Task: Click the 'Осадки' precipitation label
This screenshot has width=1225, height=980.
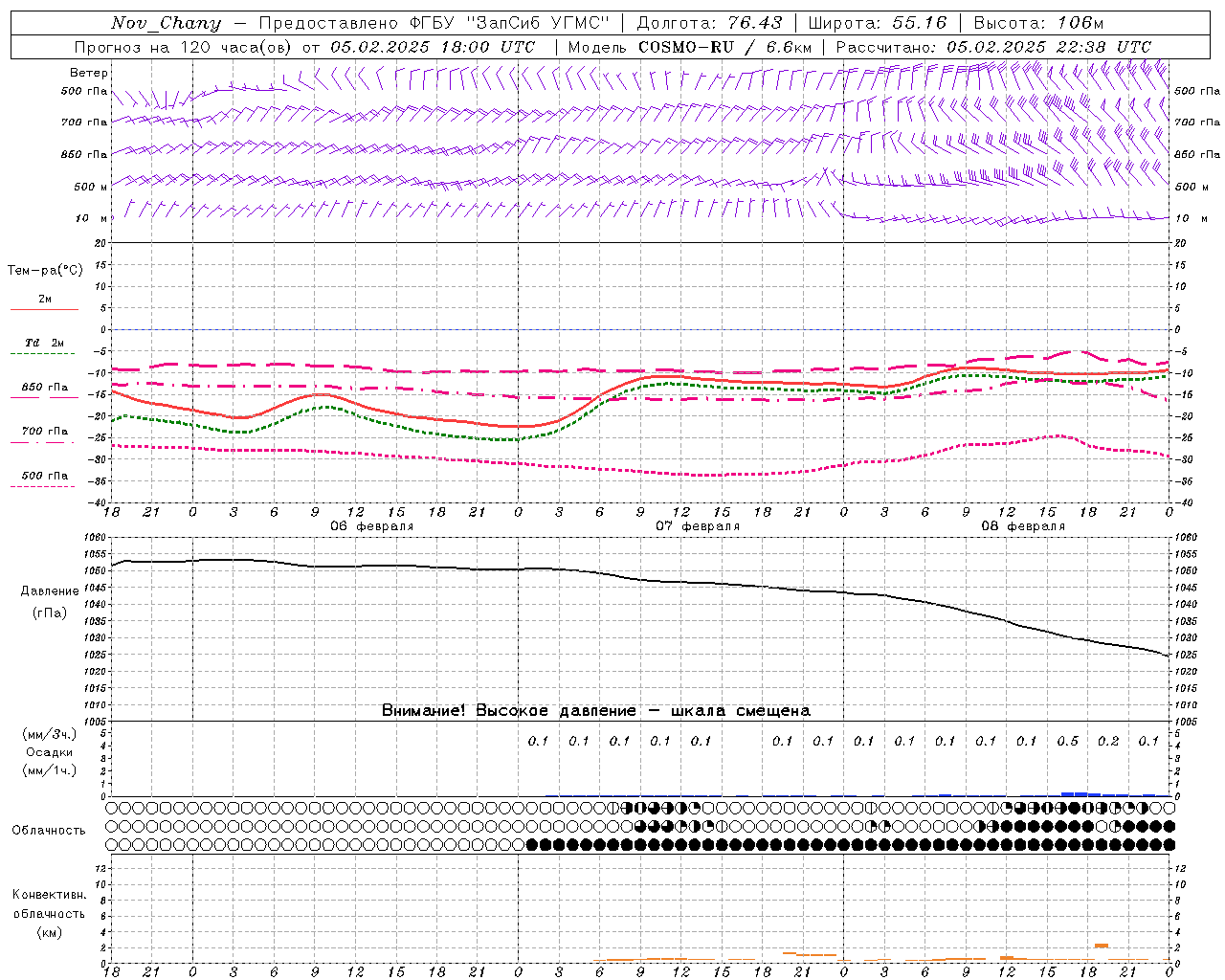Action: click(x=50, y=752)
